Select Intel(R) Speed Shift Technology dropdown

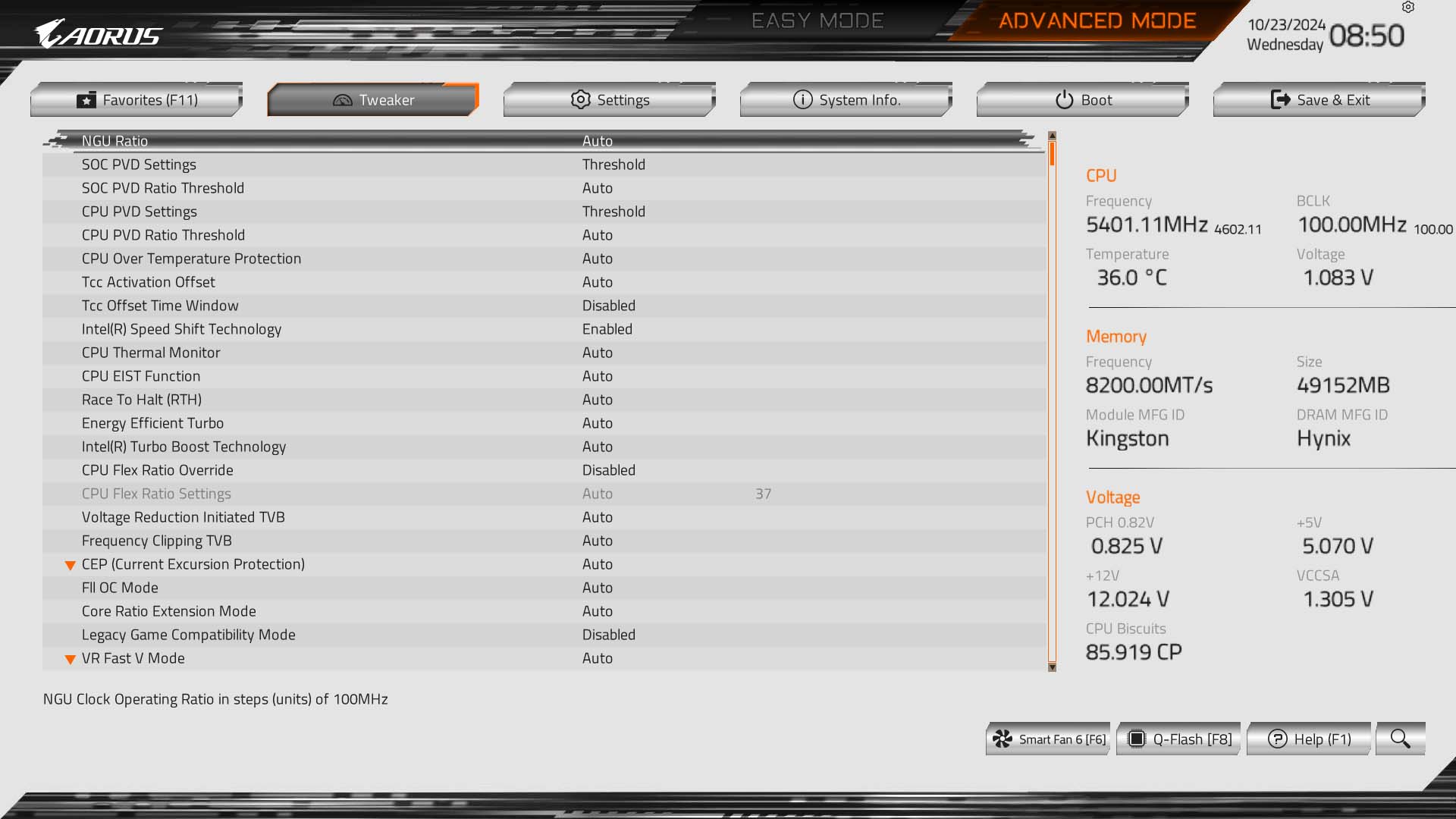pyautogui.click(x=607, y=328)
